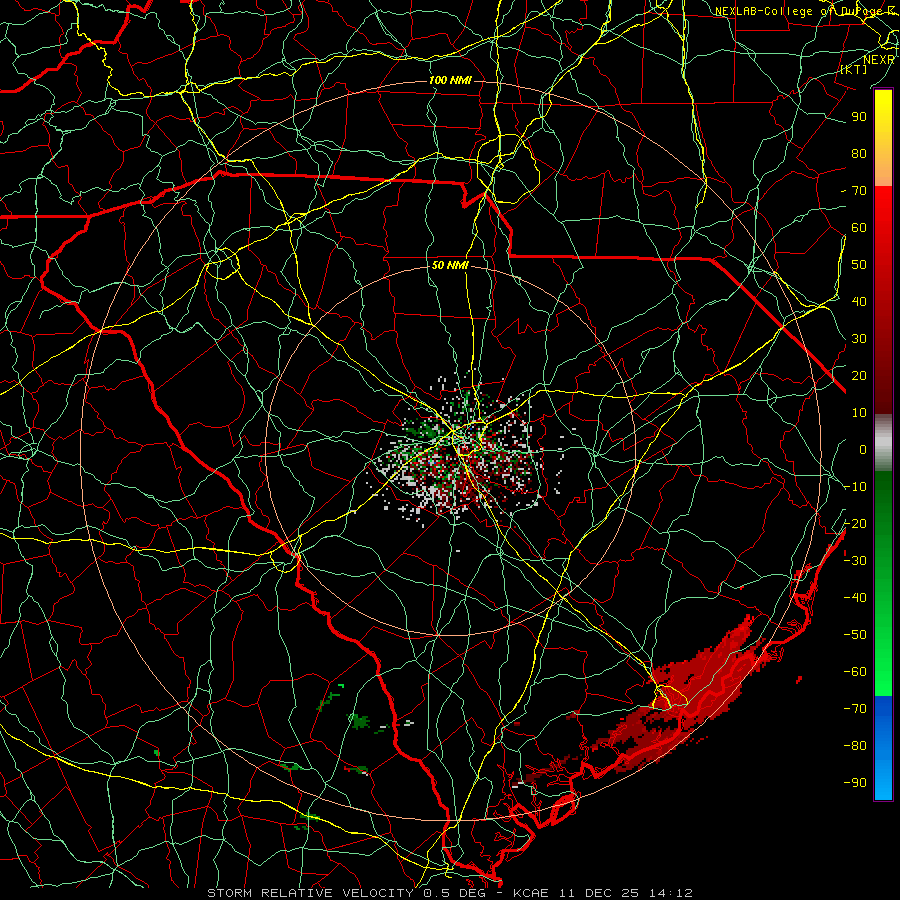Screen dimensions: 900x900
Task: Select the 50 value on the velocity scale
Action: click(859, 265)
